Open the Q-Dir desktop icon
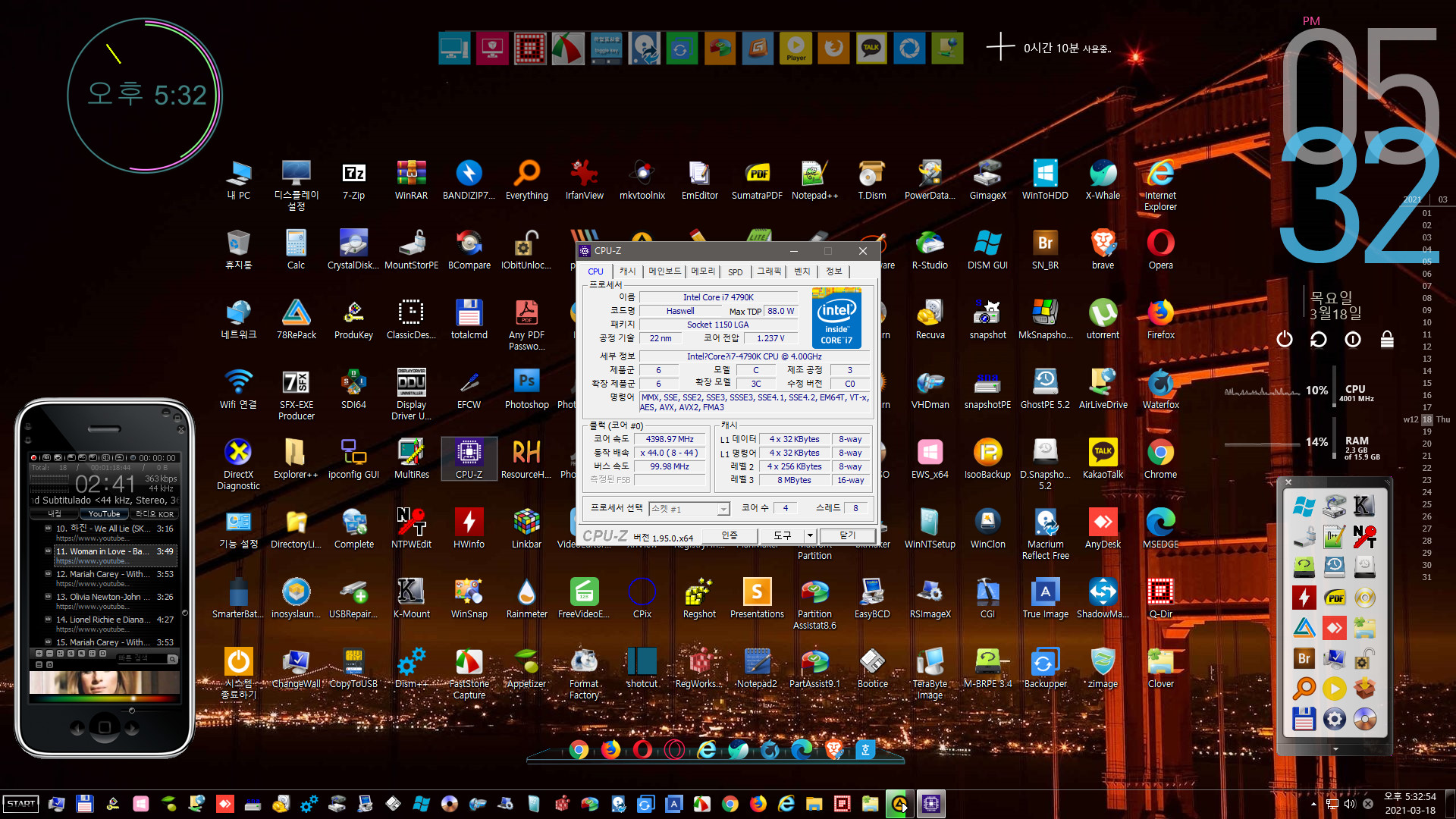The image size is (1456, 819). 1160,598
